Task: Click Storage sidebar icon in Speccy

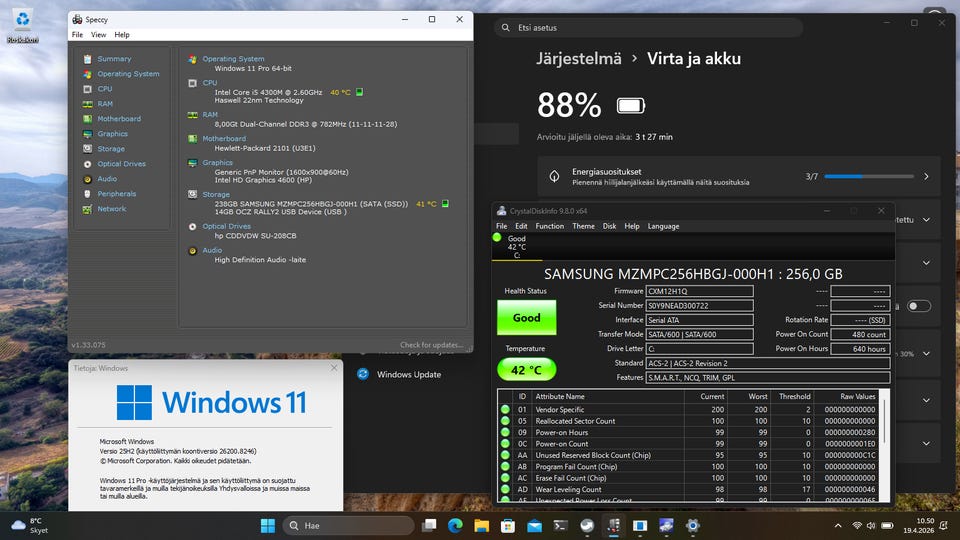Action: click(88, 149)
